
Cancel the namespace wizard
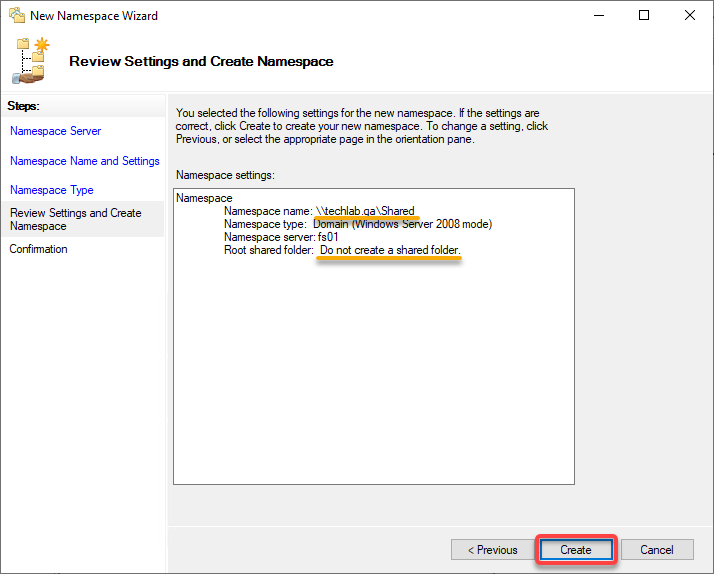tap(657, 550)
